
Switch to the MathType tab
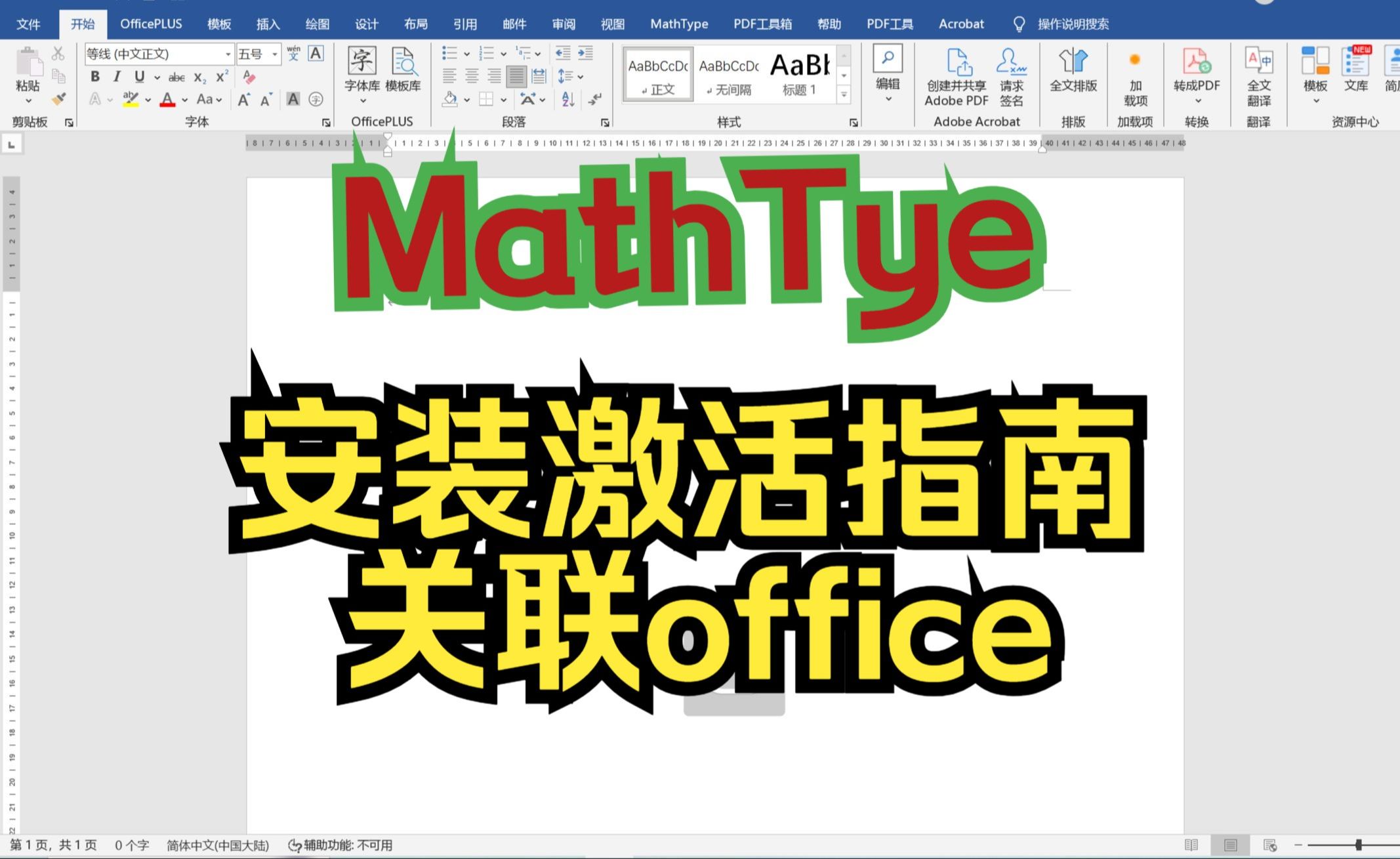tap(679, 24)
